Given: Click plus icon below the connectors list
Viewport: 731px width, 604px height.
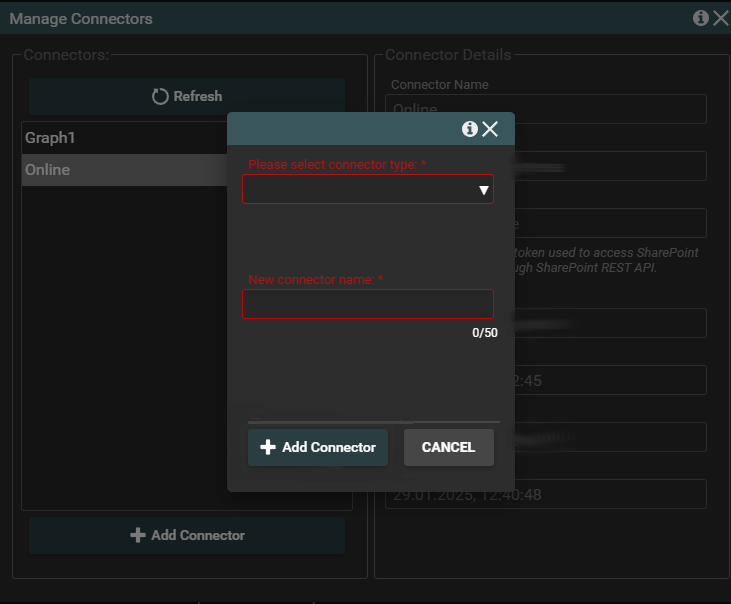Looking at the screenshot, I should pyautogui.click(x=138, y=536).
